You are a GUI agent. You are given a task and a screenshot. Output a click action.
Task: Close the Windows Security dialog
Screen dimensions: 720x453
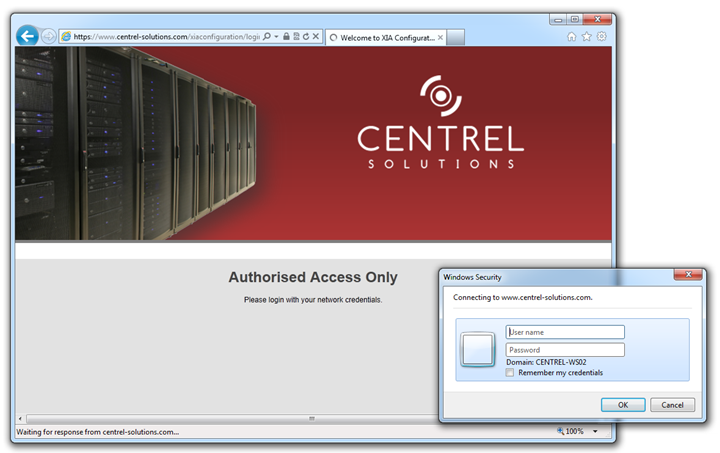(688, 274)
